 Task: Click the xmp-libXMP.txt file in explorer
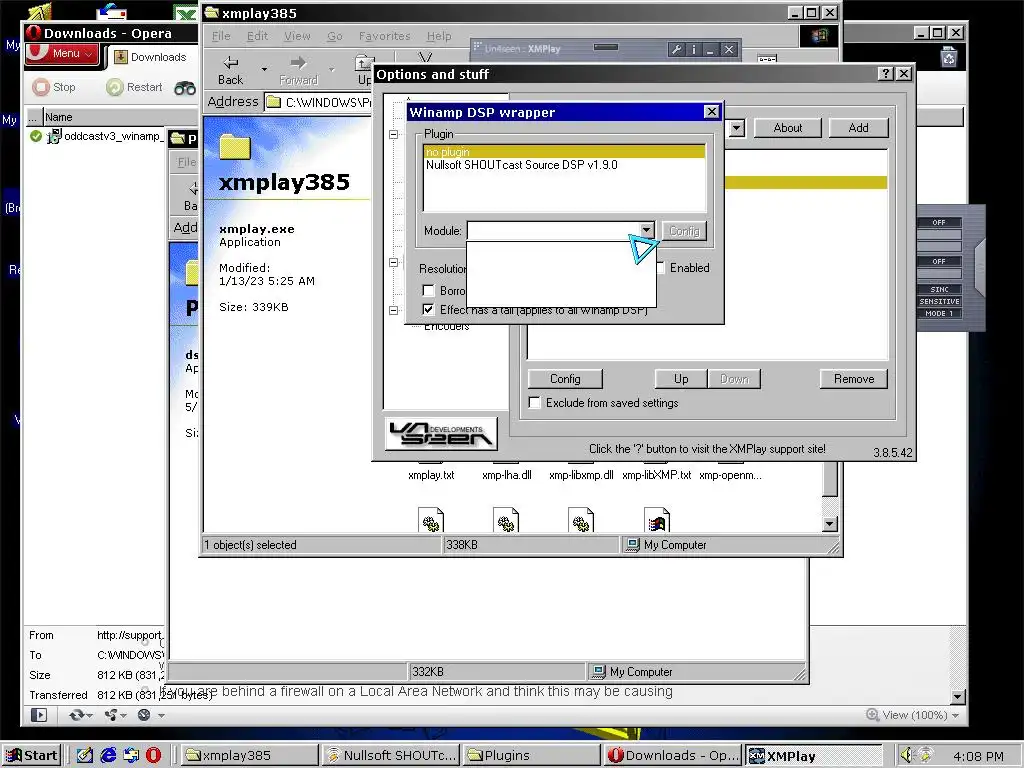[x=656, y=475]
